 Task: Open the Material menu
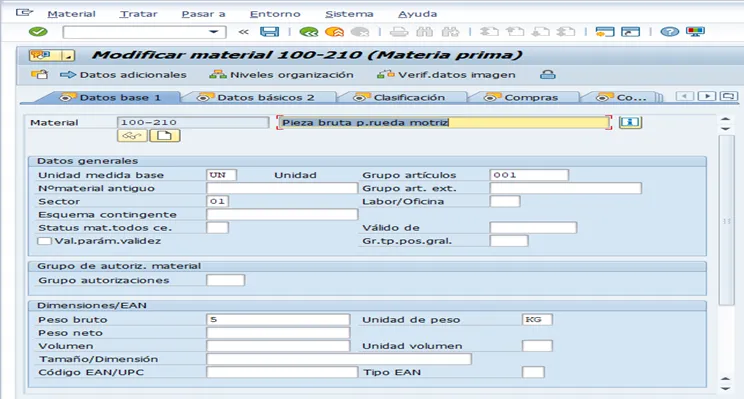[71, 14]
